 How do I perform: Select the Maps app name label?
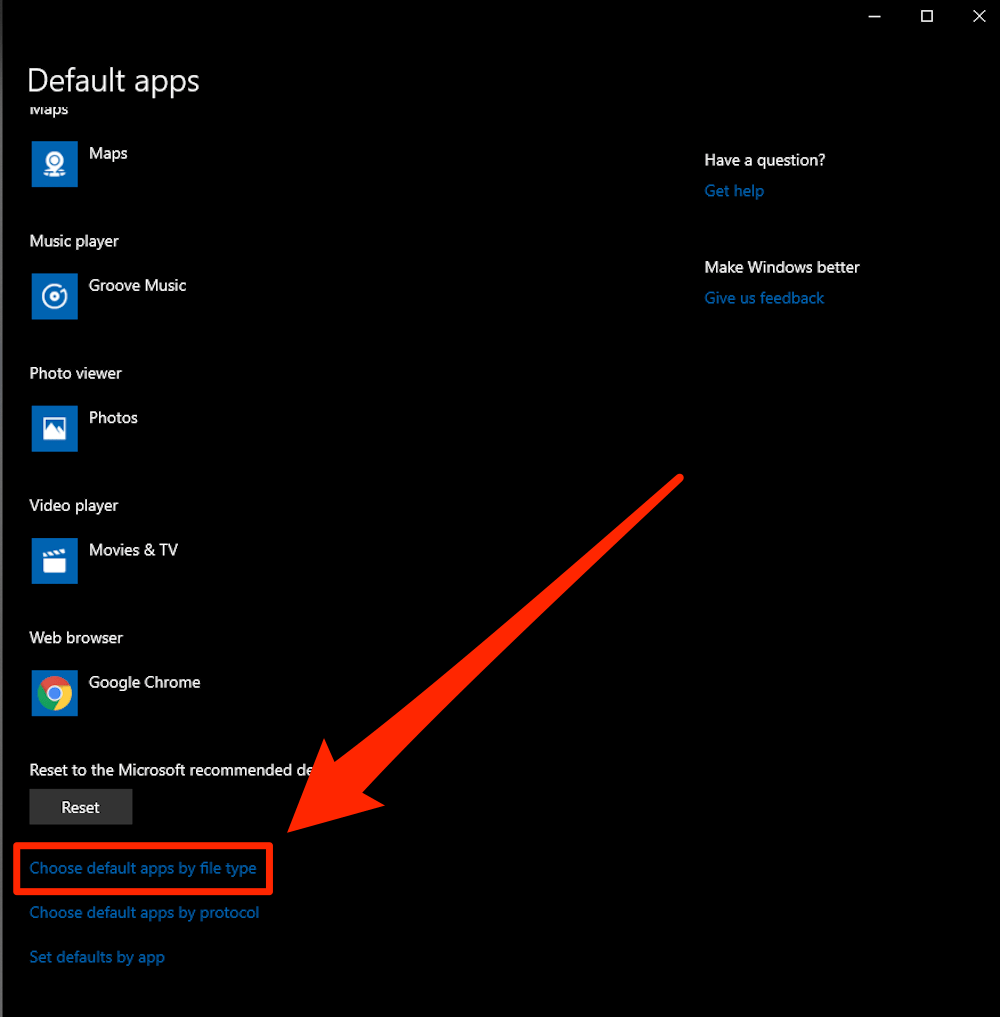(108, 154)
